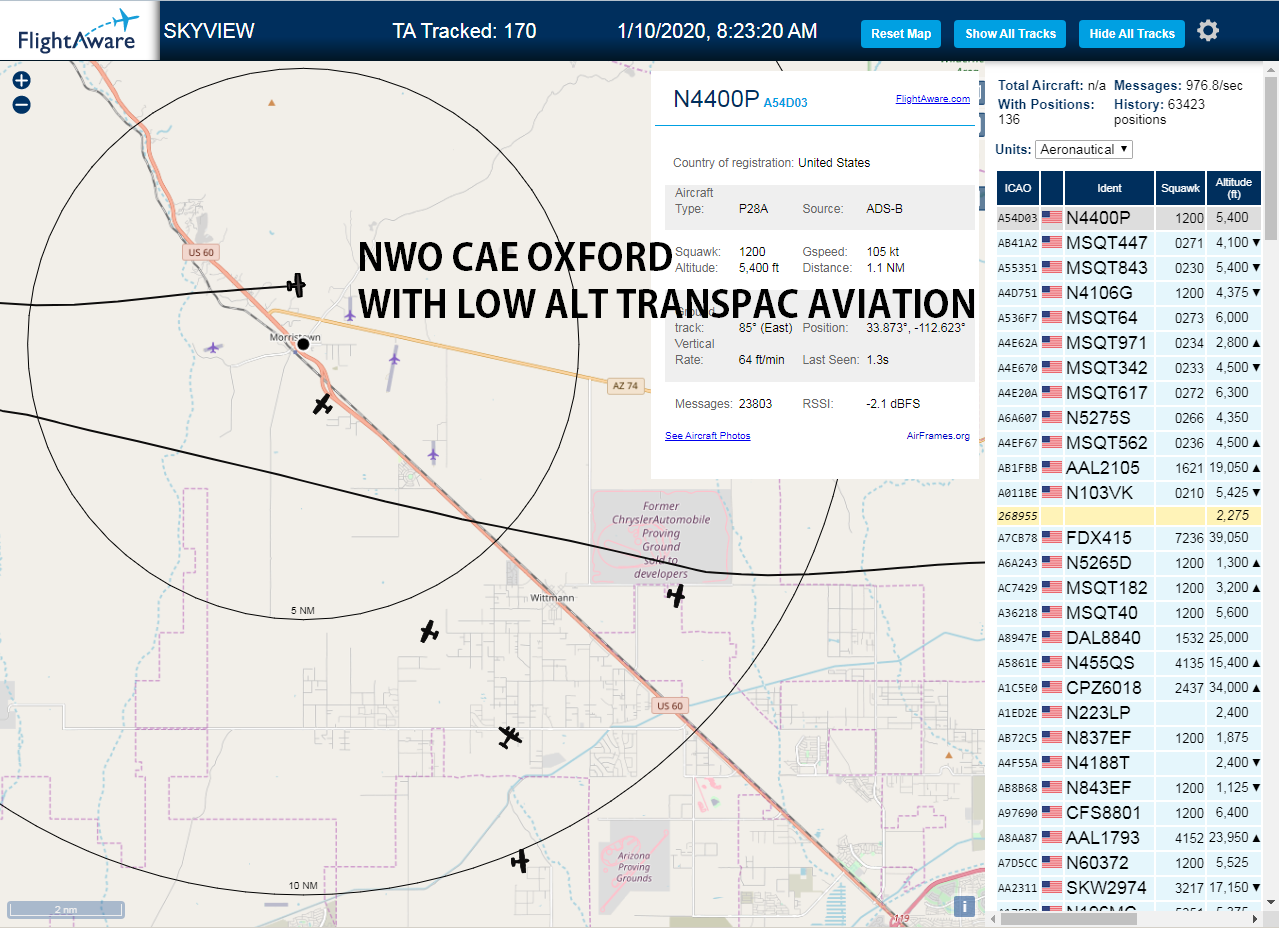
Task: Select the SKW2974 aircraft row
Action: tap(1129, 887)
